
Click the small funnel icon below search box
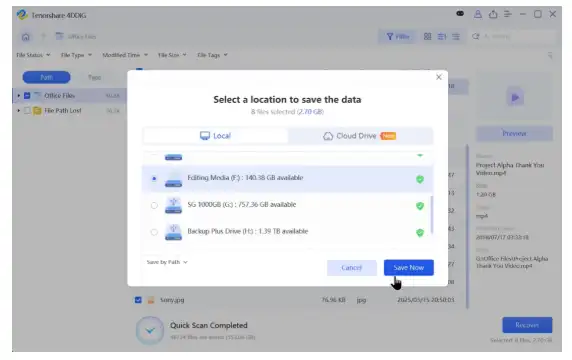point(550,55)
